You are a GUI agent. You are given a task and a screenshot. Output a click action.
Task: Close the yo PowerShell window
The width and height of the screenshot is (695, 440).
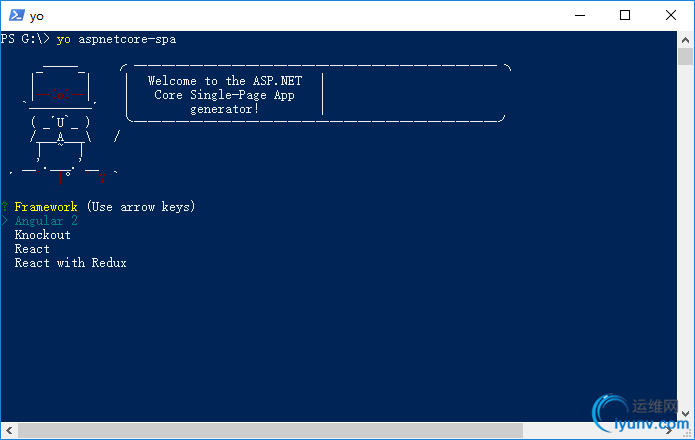671,16
